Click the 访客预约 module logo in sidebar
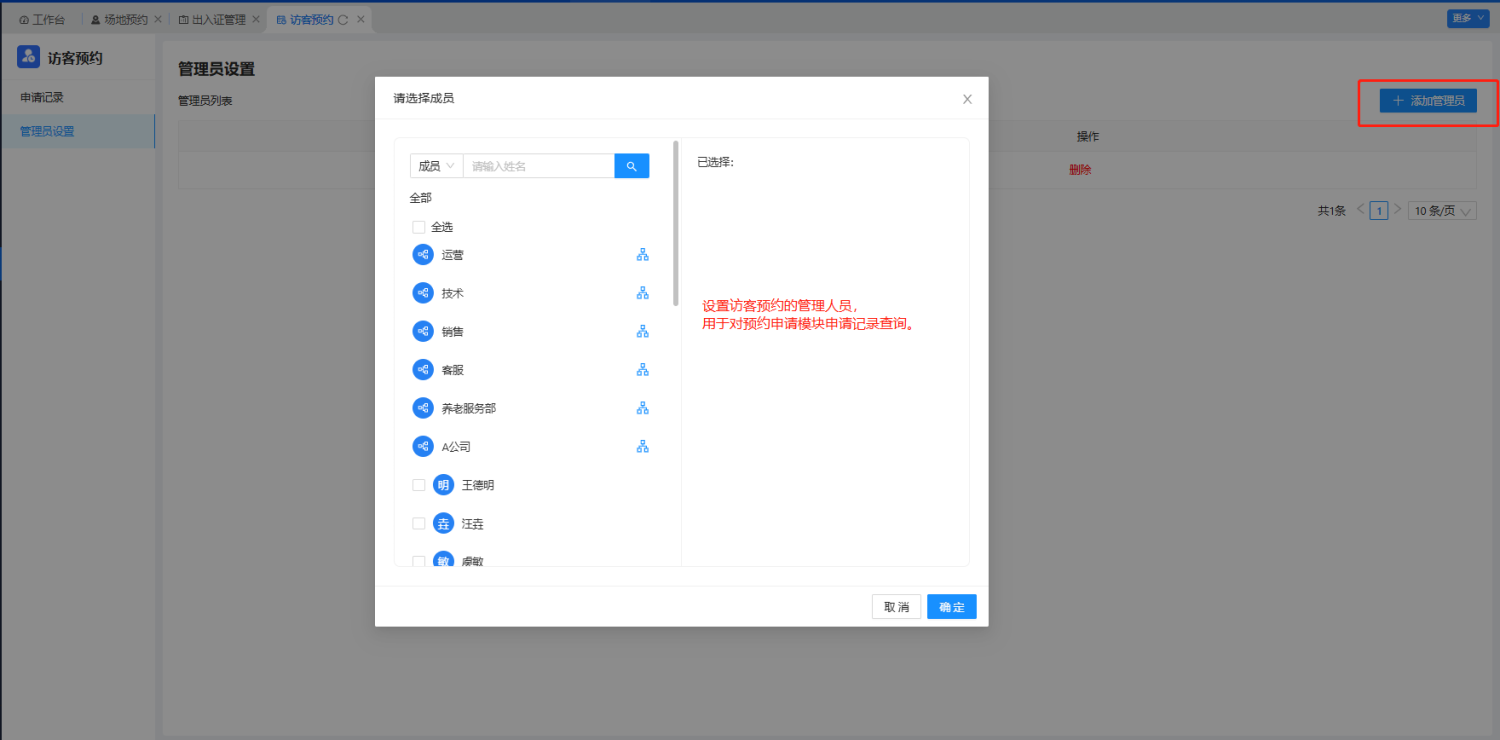Screen dimensions: 1500x740 click(29, 57)
